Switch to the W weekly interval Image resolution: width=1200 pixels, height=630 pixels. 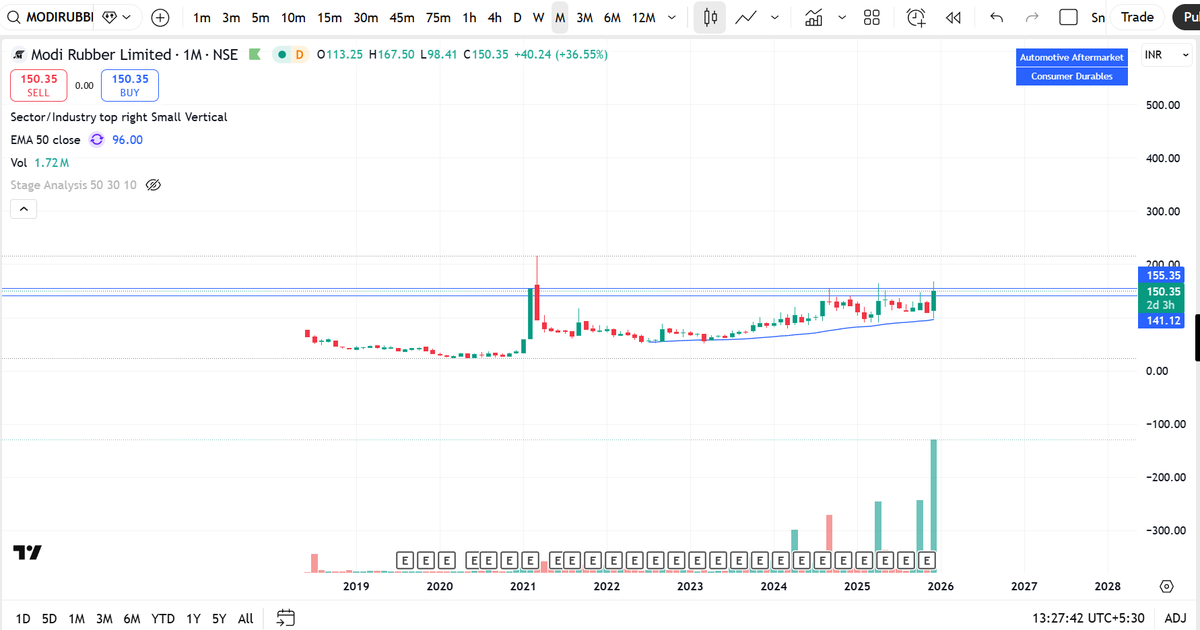point(538,17)
